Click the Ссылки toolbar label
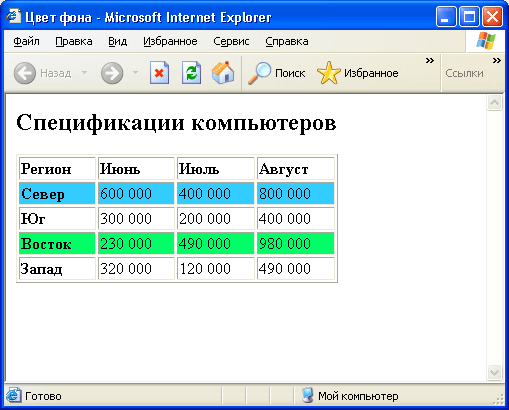Image resolution: width=509 pixels, height=410 pixels. (x=464, y=73)
